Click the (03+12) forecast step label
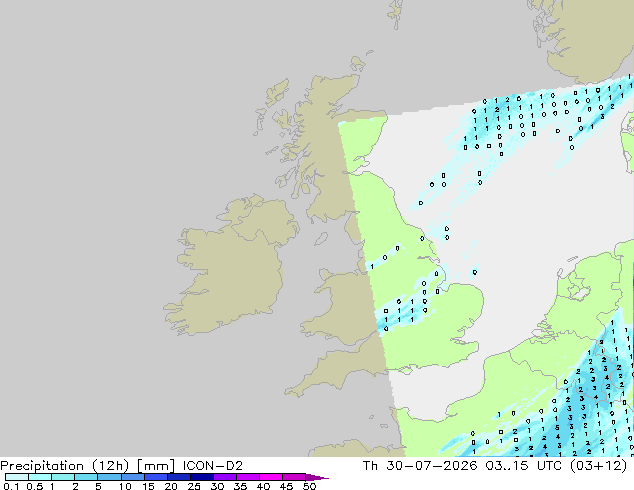Screen dimensions: 634x490 (x=598, y=466)
